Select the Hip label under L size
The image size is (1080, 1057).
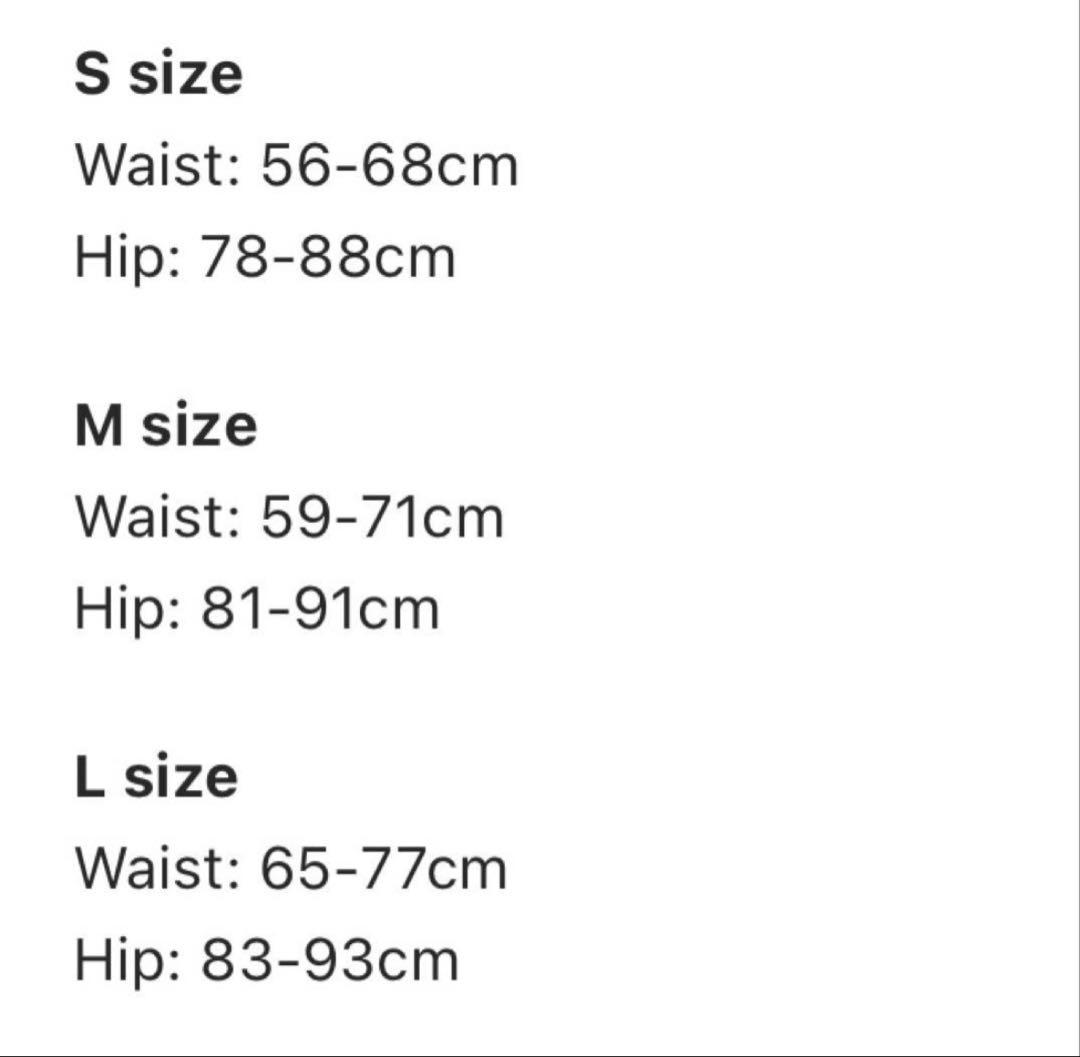click(128, 961)
